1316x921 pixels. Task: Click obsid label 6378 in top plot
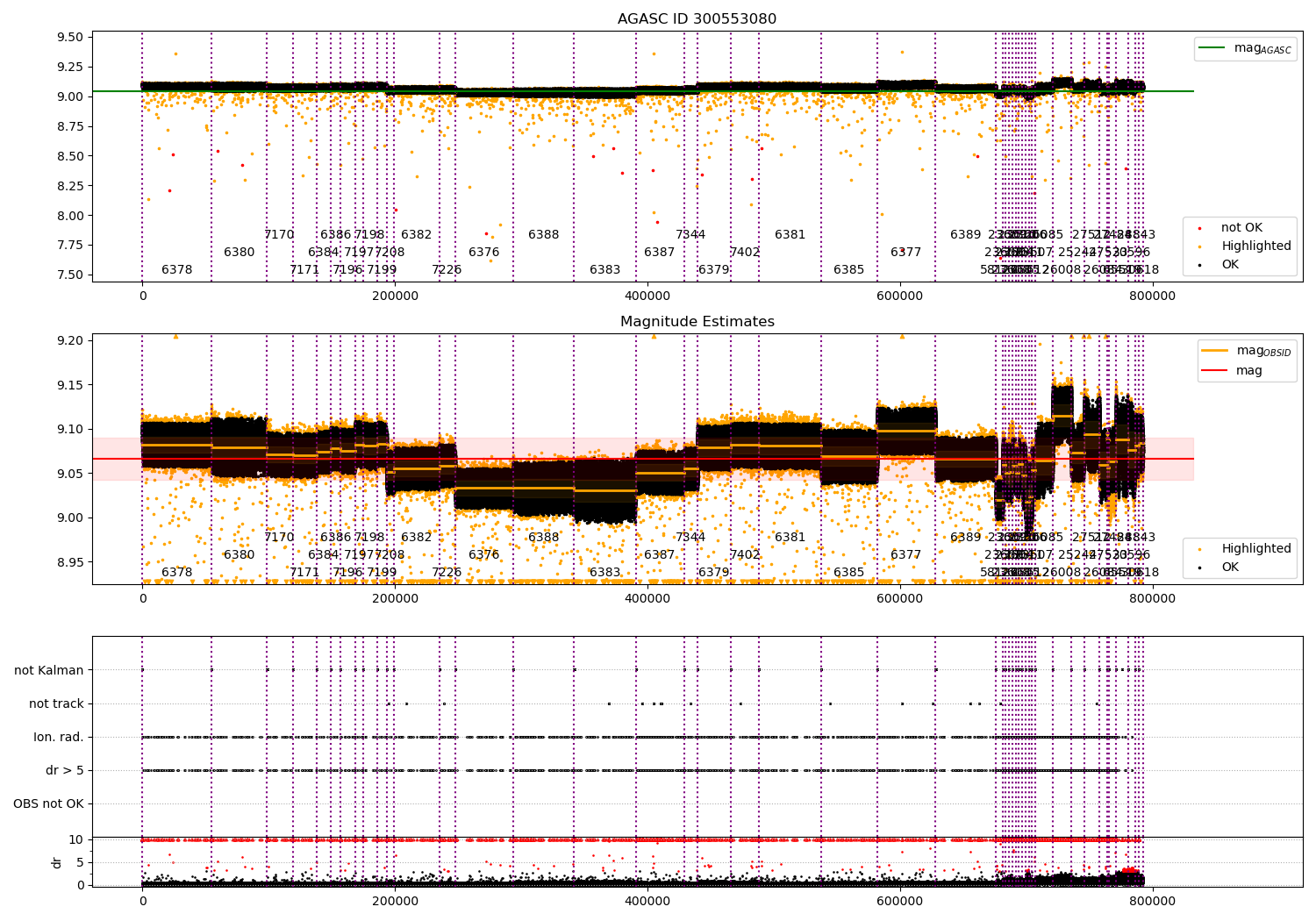177,270
